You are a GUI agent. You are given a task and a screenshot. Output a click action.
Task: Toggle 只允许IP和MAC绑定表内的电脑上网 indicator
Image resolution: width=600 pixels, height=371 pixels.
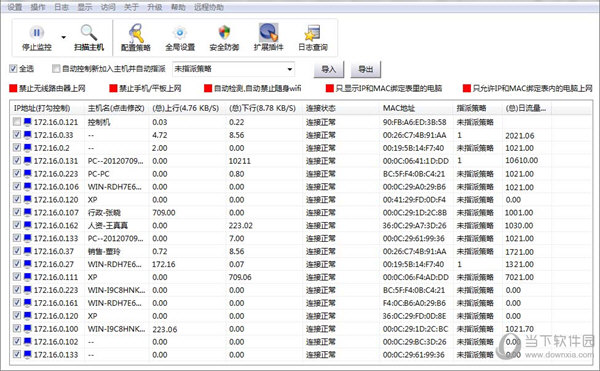466,89
